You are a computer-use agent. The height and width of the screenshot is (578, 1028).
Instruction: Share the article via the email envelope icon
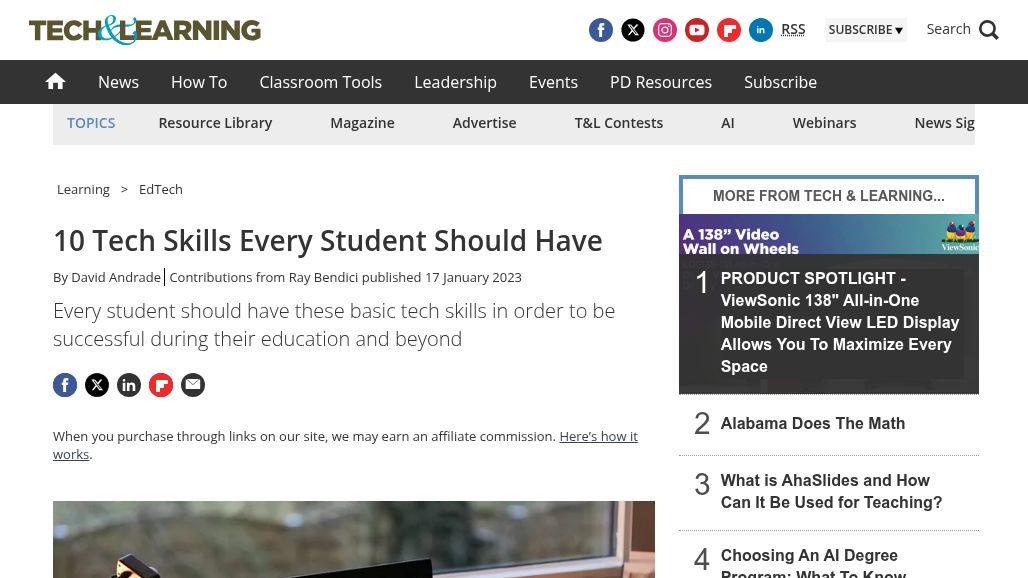click(193, 385)
